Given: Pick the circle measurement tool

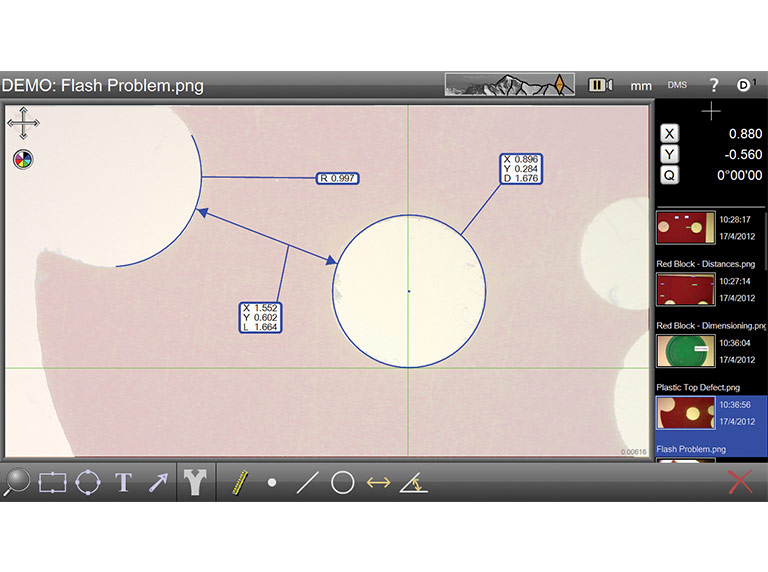Looking at the screenshot, I should (x=342, y=483).
